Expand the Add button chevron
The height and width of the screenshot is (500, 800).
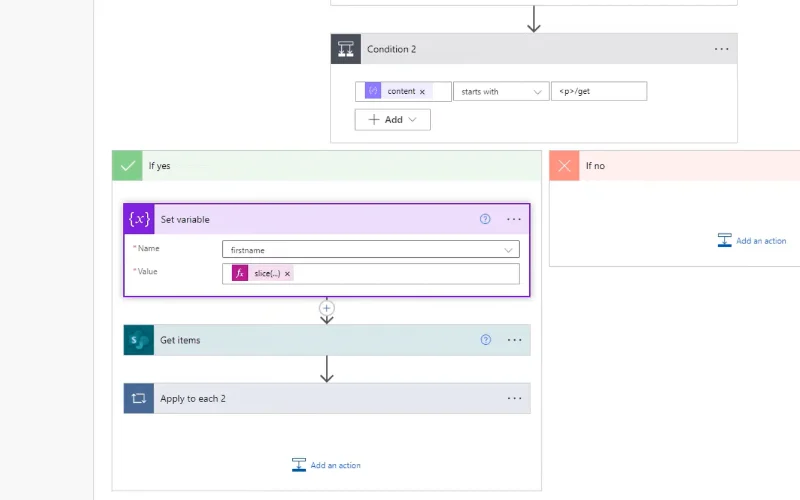click(412, 119)
